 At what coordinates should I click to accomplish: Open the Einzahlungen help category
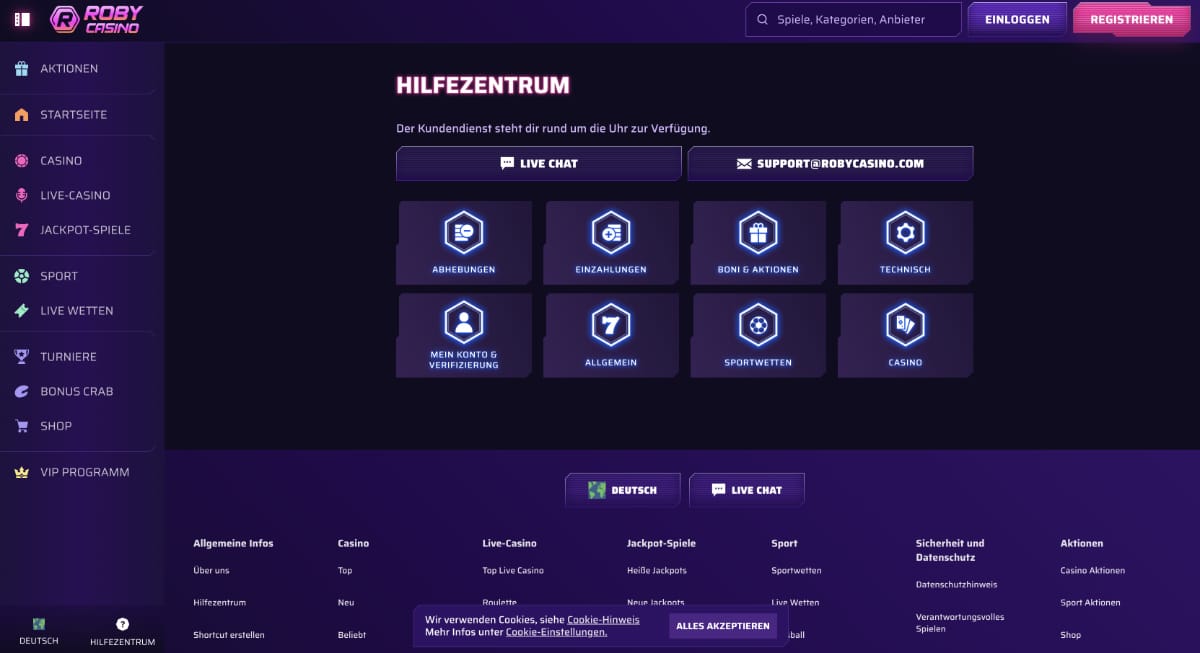[611, 243]
